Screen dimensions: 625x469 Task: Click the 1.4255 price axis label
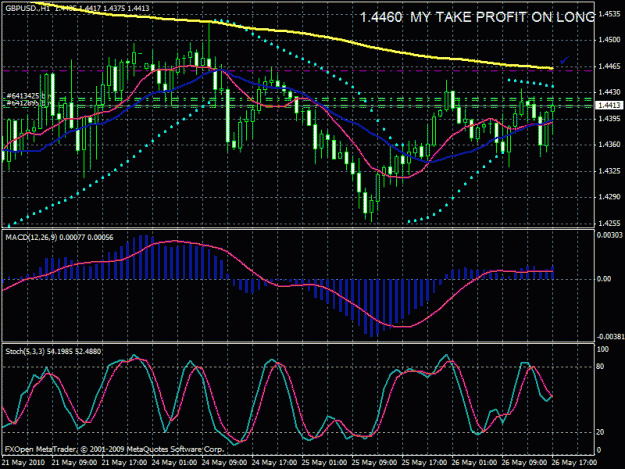click(609, 223)
